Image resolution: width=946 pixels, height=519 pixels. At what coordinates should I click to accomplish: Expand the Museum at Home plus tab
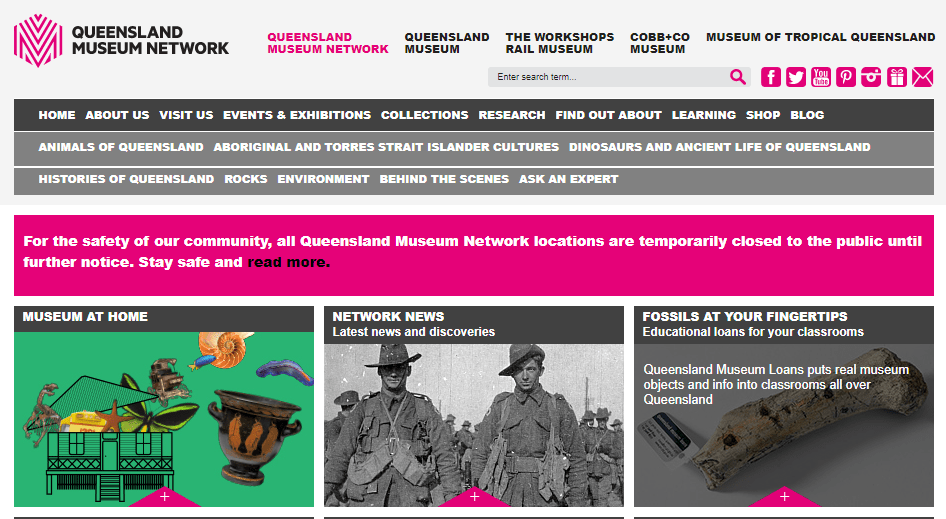point(164,496)
